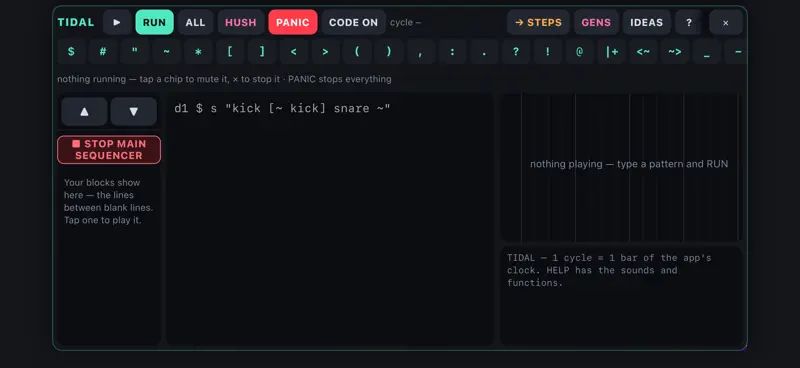This screenshot has width=800, height=368.
Task: Insert the ~ rest symbol chip
Action: [x=166, y=52]
